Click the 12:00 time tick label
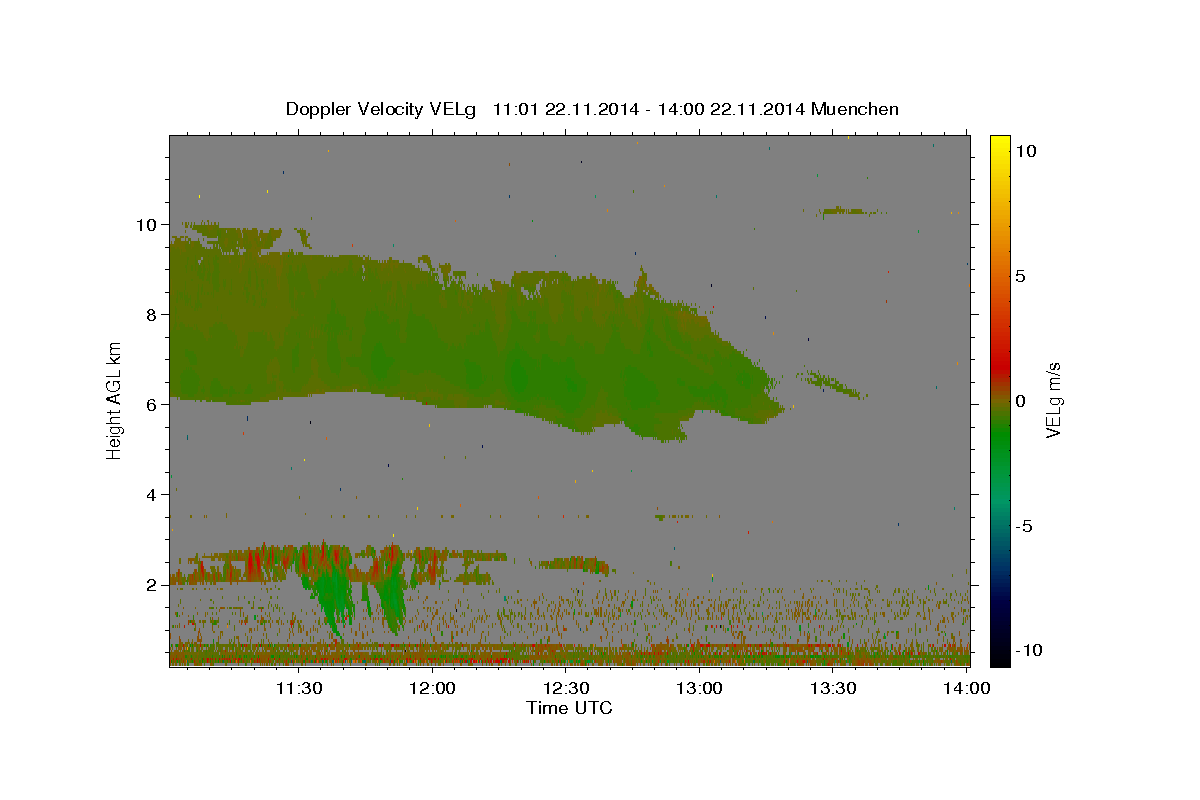Screen dimensions: 1200x800 [433, 688]
